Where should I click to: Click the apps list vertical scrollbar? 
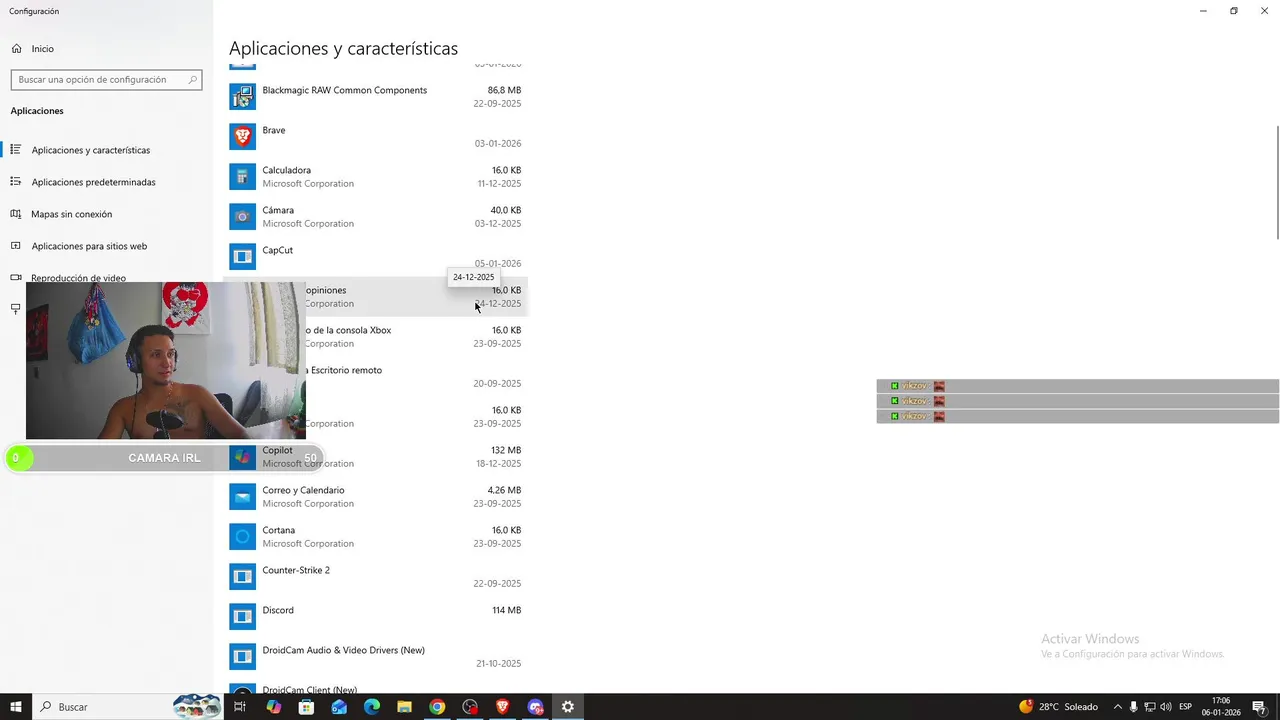point(1276,182)
